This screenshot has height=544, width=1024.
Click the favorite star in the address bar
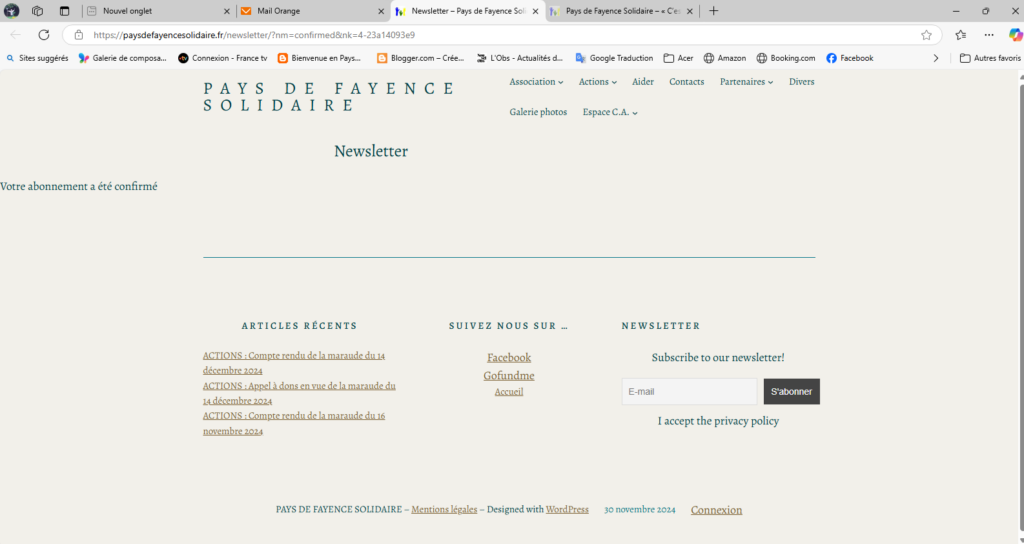[926, 34]
